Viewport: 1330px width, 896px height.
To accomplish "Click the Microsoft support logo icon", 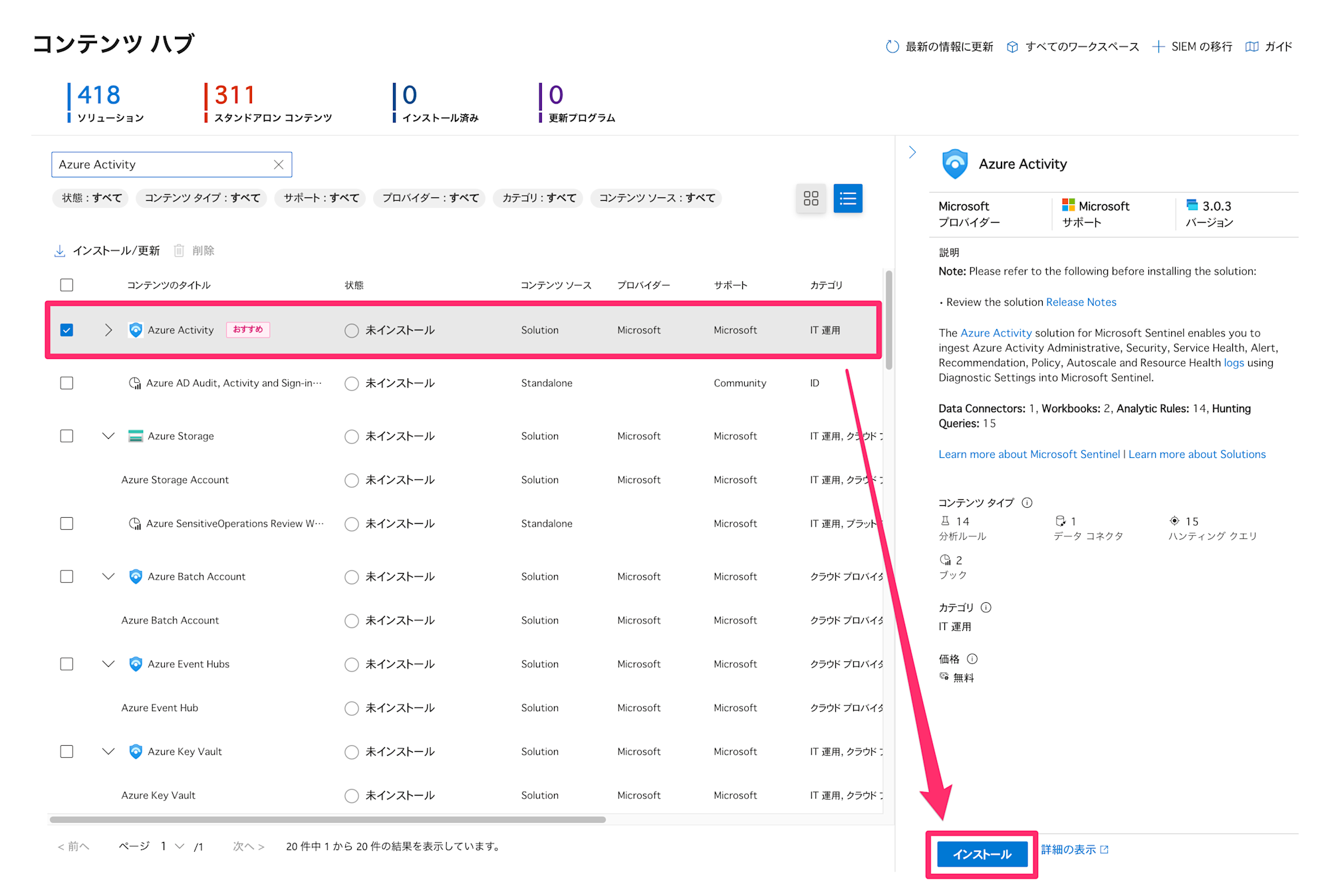I will 1068,205.
